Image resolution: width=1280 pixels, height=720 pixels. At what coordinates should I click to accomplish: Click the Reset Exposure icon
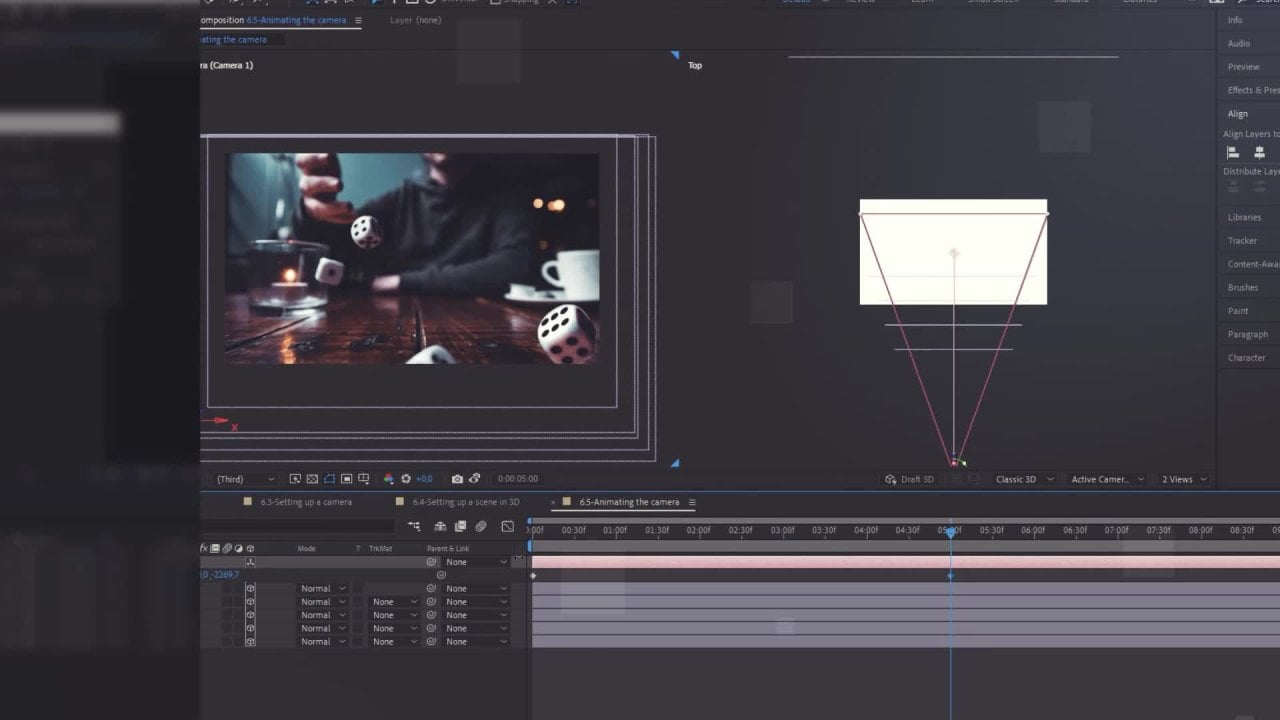point(406,479)
